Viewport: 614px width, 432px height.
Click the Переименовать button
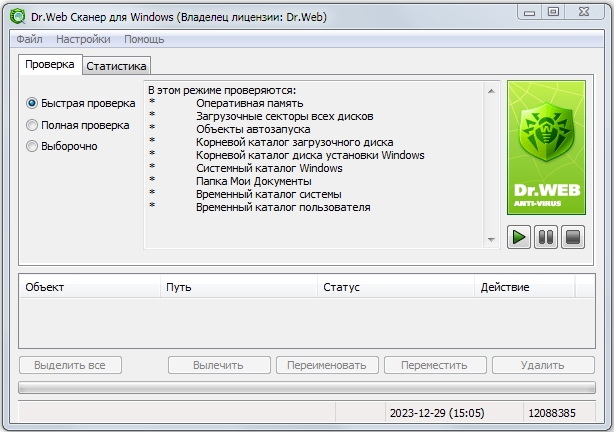[x=327, y=365]
